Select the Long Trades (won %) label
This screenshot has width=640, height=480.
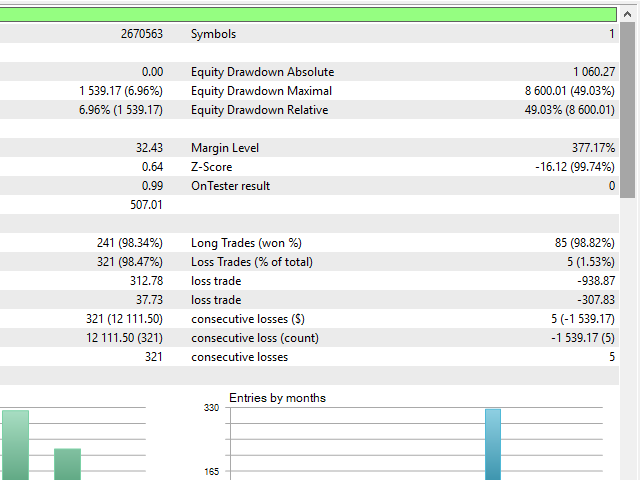click(246, 243)
